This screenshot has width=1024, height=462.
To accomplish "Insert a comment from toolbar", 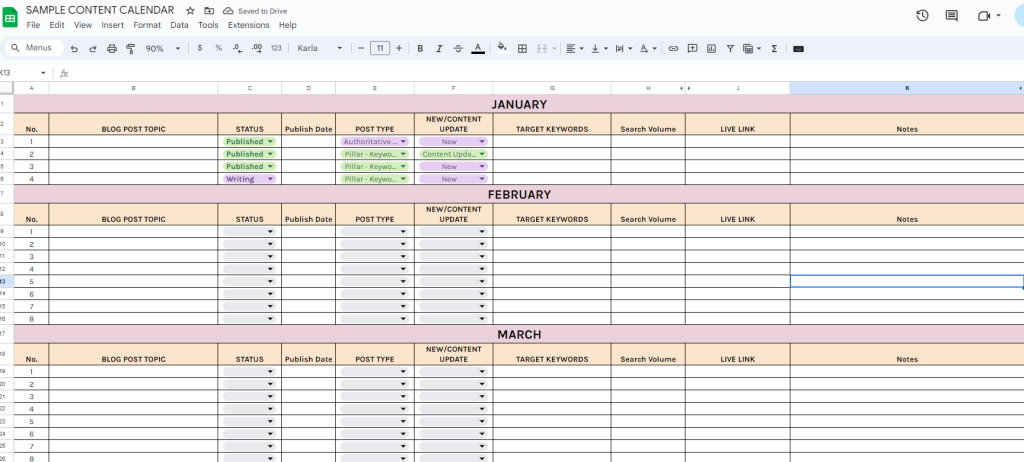I will 692,48.
